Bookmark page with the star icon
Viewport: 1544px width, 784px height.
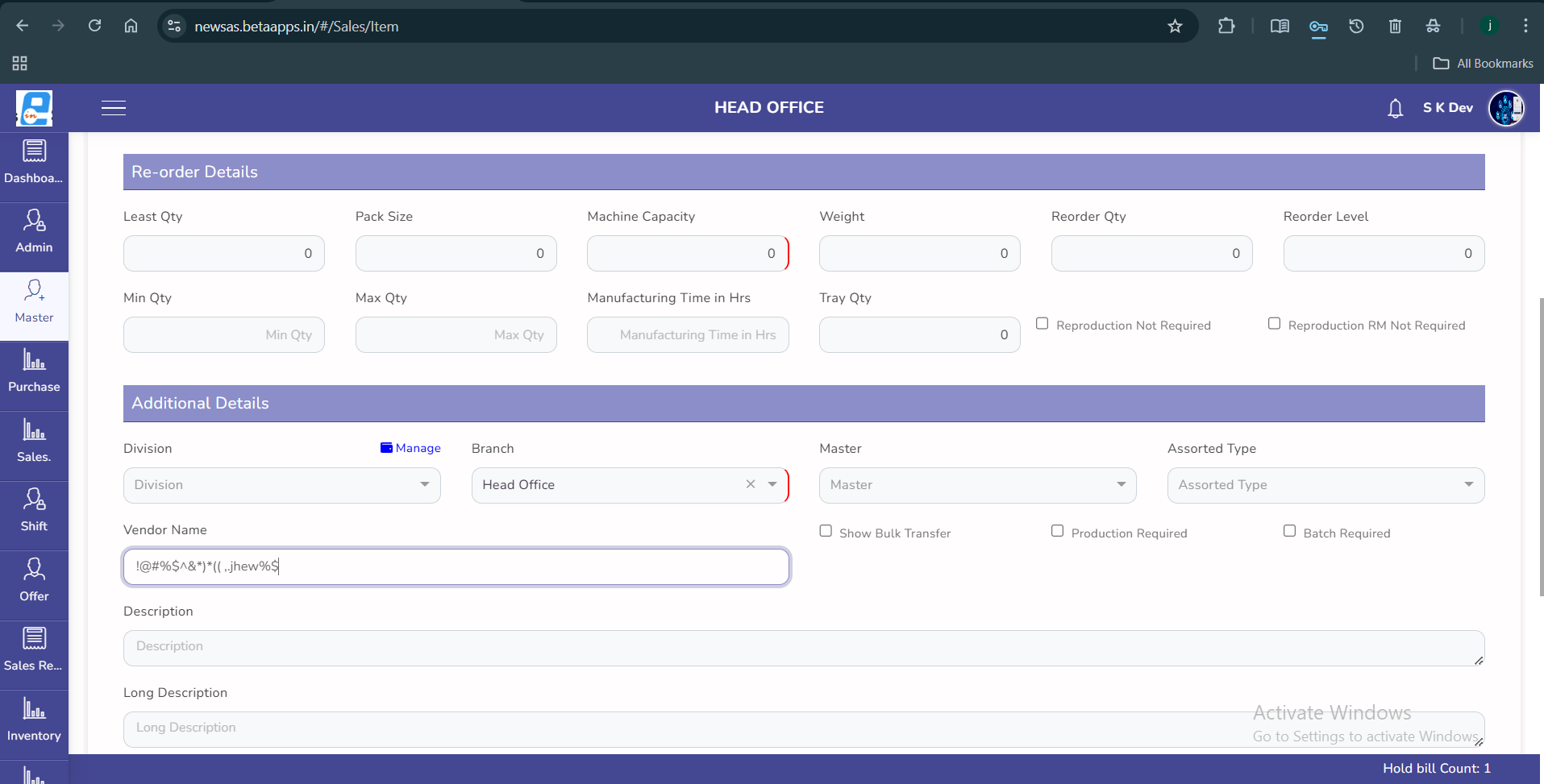[x=1175, y=26]
